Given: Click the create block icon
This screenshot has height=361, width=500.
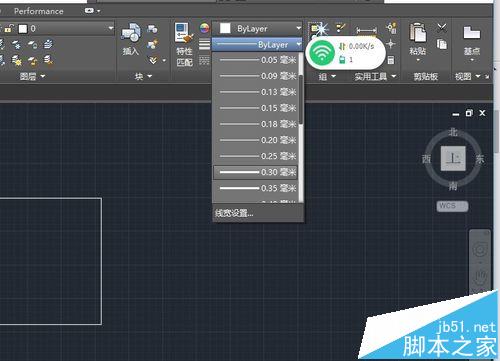Looking at the screenshot, I should [152, 29].
